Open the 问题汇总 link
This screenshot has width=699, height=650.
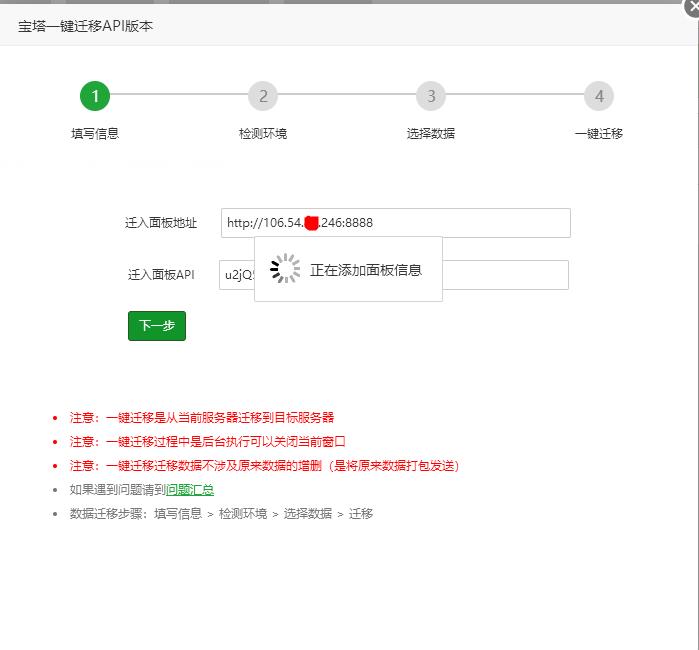(189, 490)
